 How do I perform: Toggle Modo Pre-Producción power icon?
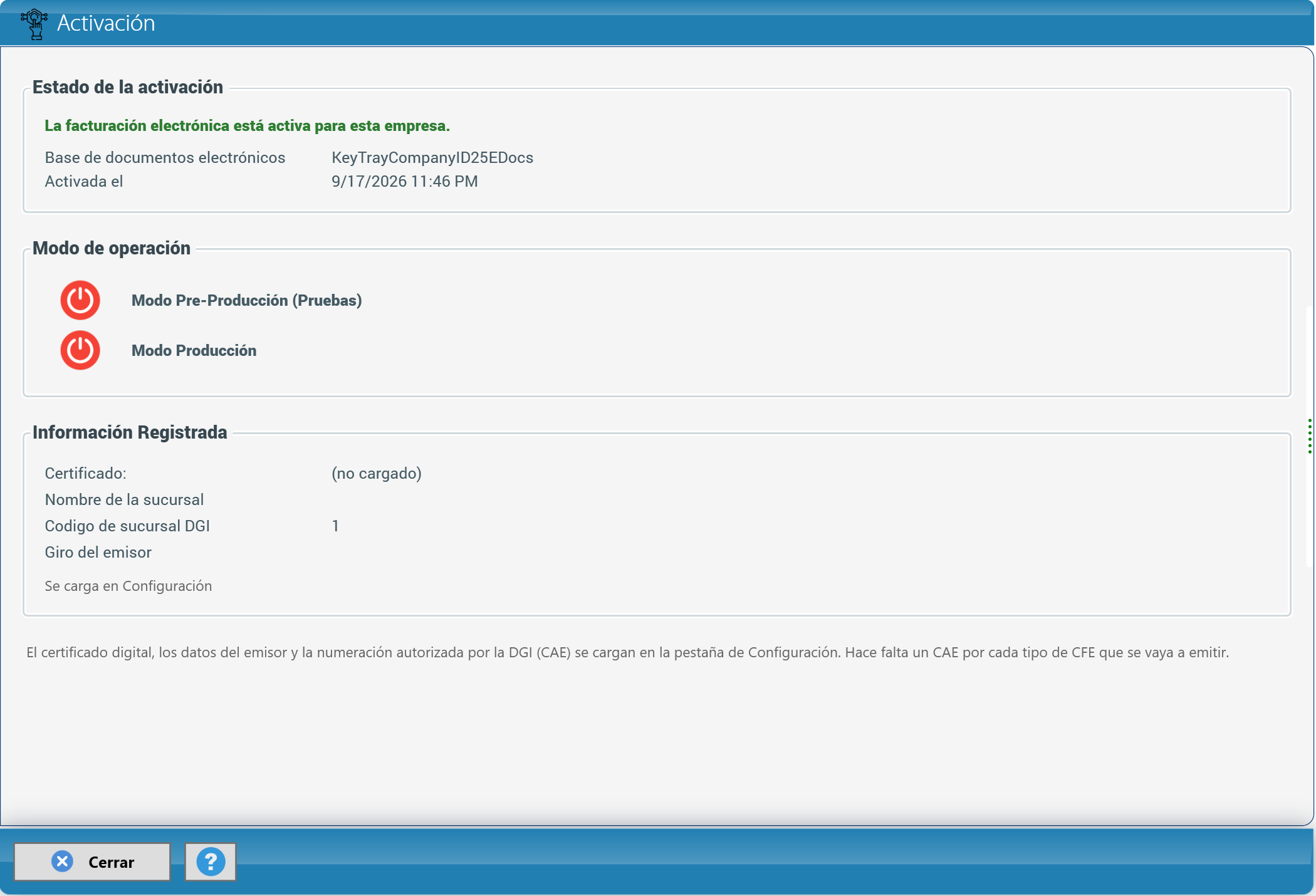pos(80,300)
